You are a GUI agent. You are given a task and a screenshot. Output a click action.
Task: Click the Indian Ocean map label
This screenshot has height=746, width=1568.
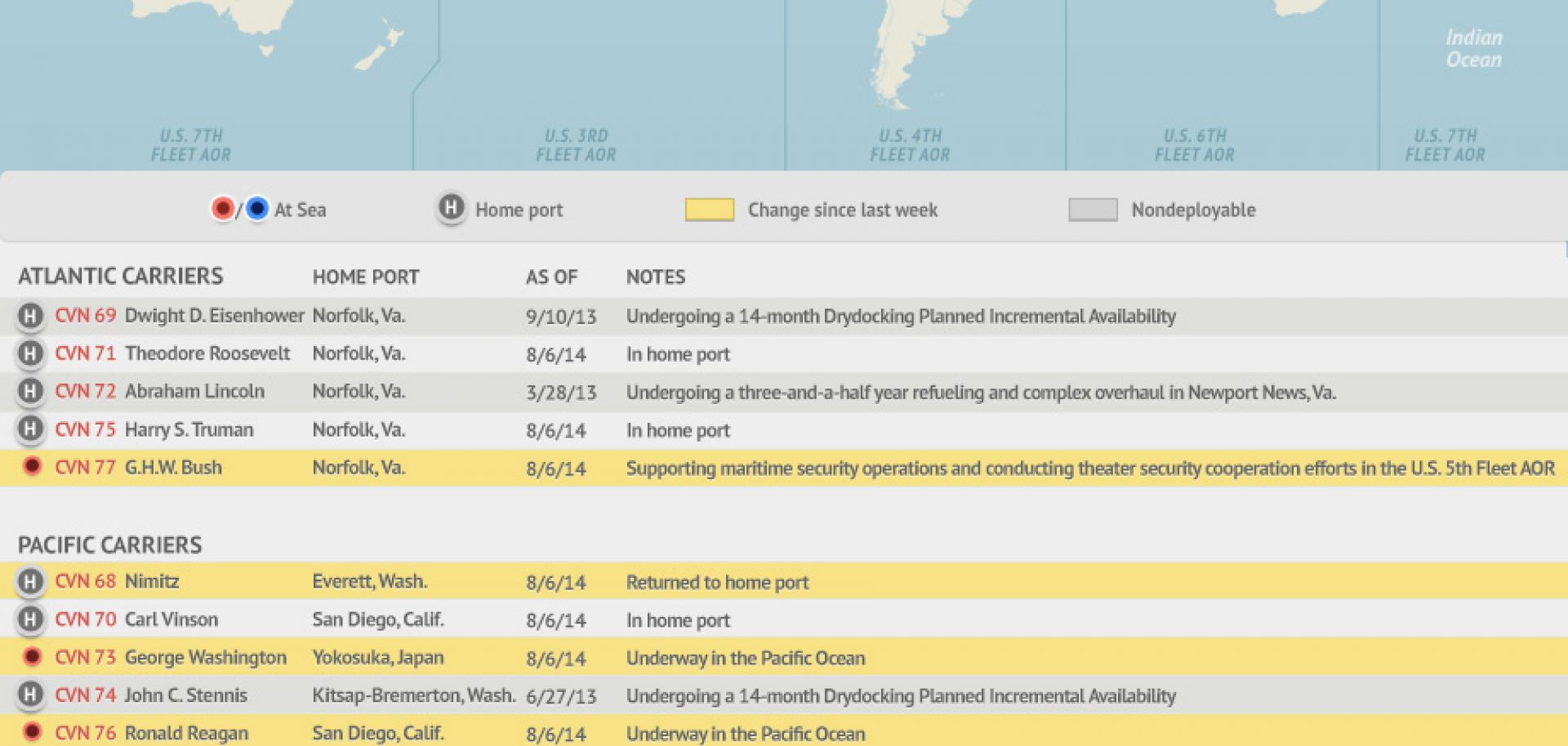point(1474,48)
